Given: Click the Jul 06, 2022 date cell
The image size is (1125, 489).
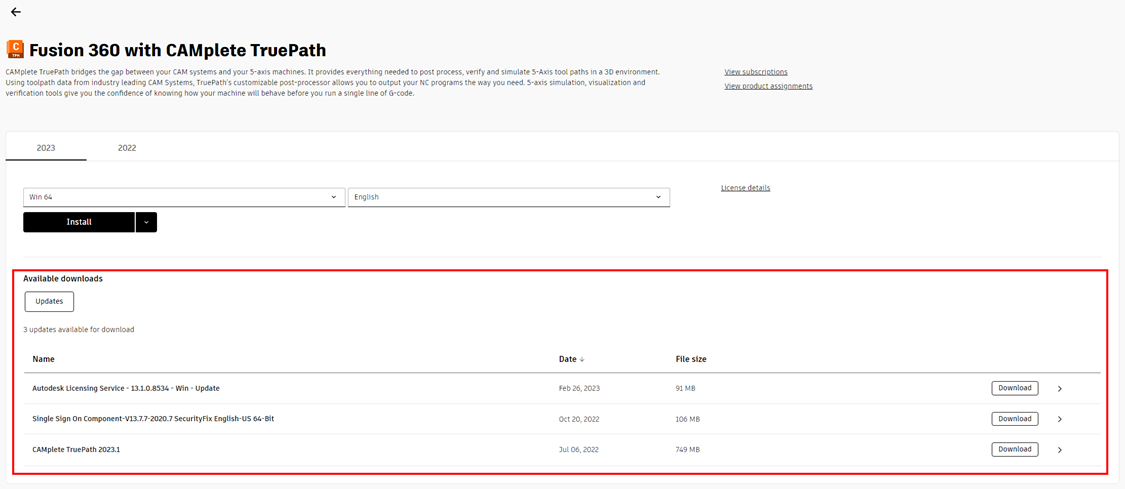Looking at the screenshot, I should [578, 450].
